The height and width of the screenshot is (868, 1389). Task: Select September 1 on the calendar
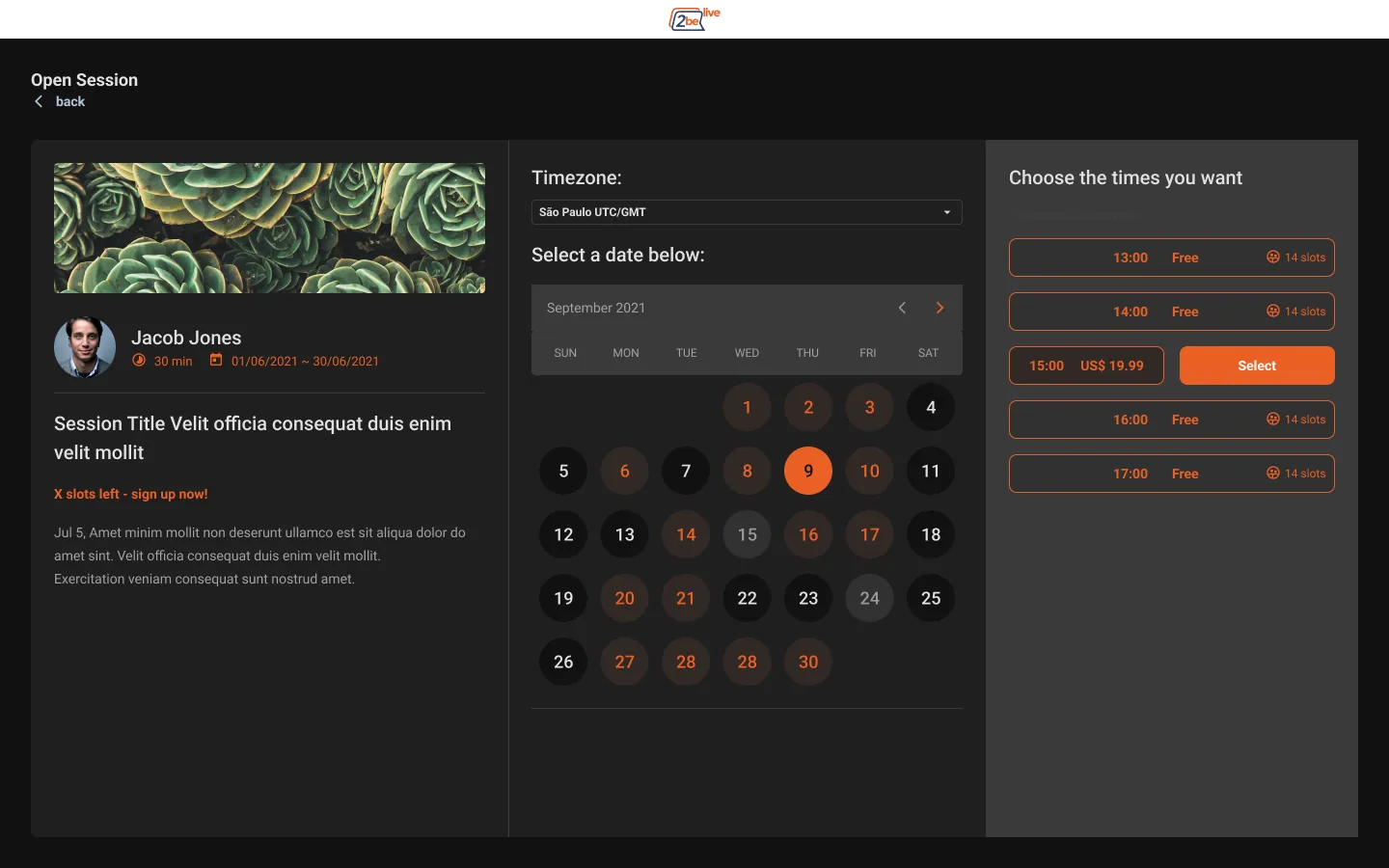tap(747, 407)
